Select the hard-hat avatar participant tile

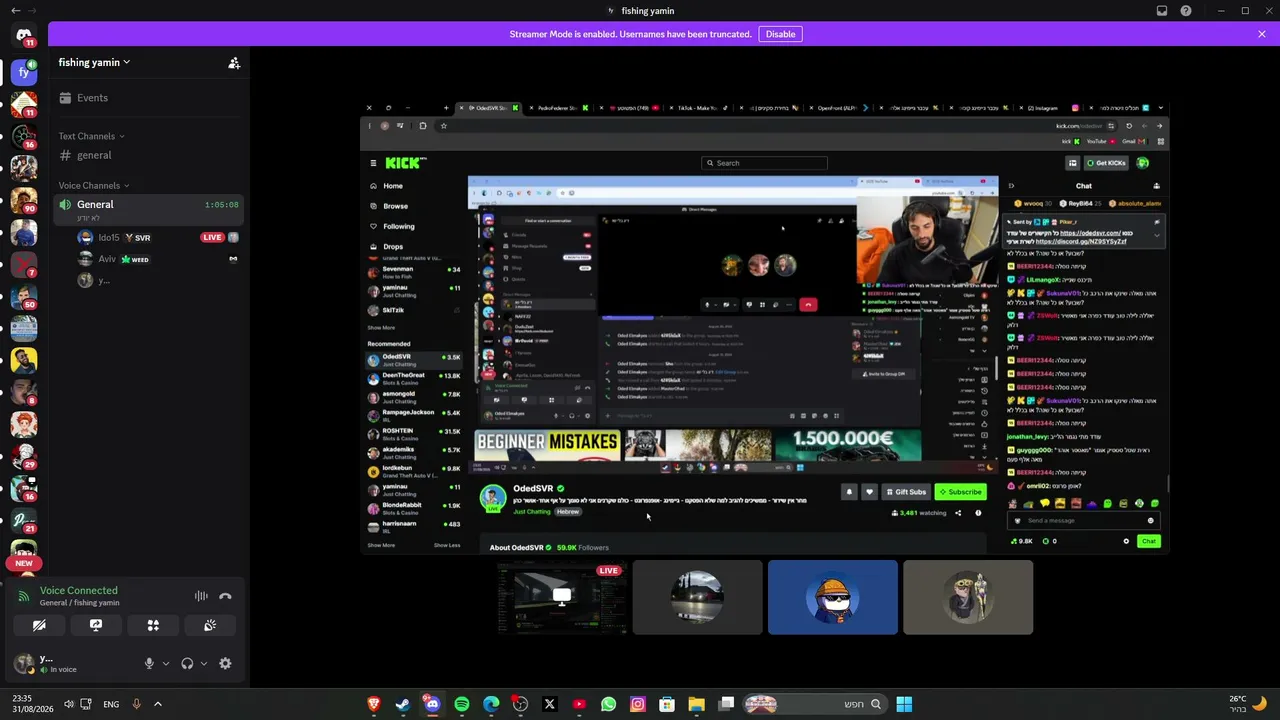click(833, 597)
